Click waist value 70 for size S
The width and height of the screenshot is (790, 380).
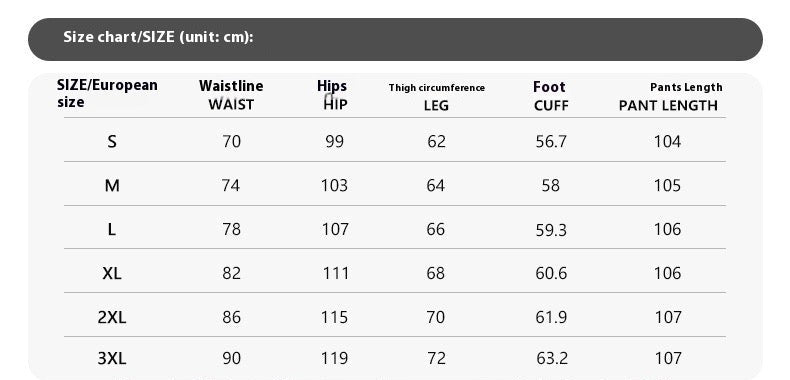[x=231, y=142]
